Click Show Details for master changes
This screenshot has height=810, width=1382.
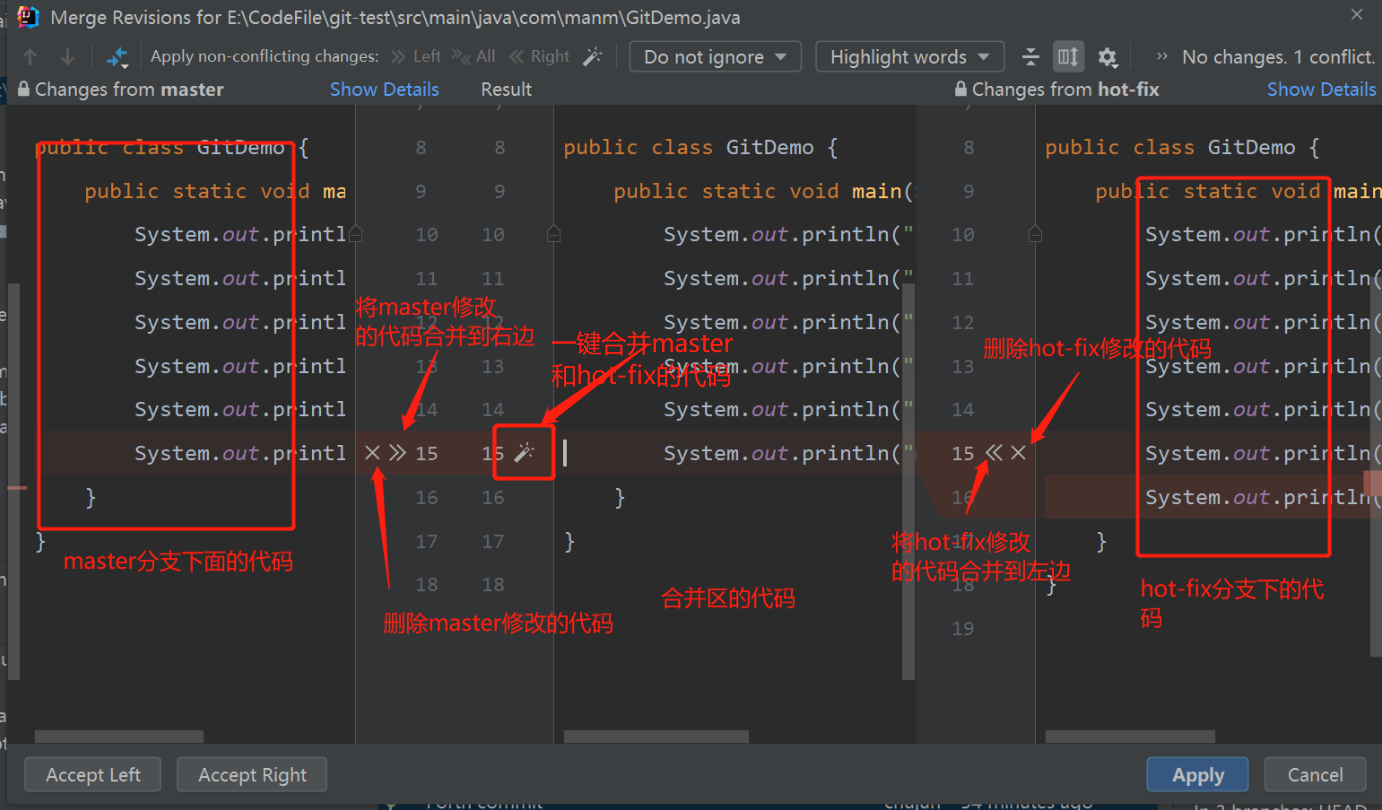tap(384, 89)
